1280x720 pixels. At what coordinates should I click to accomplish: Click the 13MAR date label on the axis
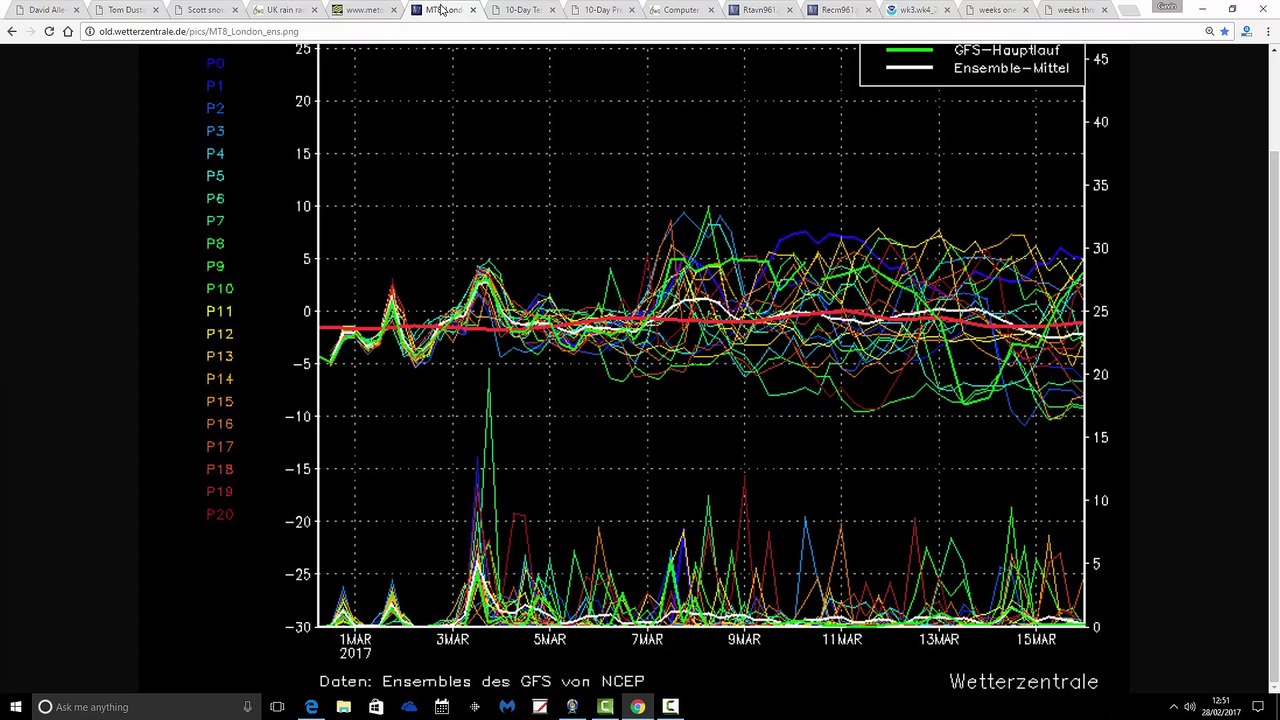[939, 640]
